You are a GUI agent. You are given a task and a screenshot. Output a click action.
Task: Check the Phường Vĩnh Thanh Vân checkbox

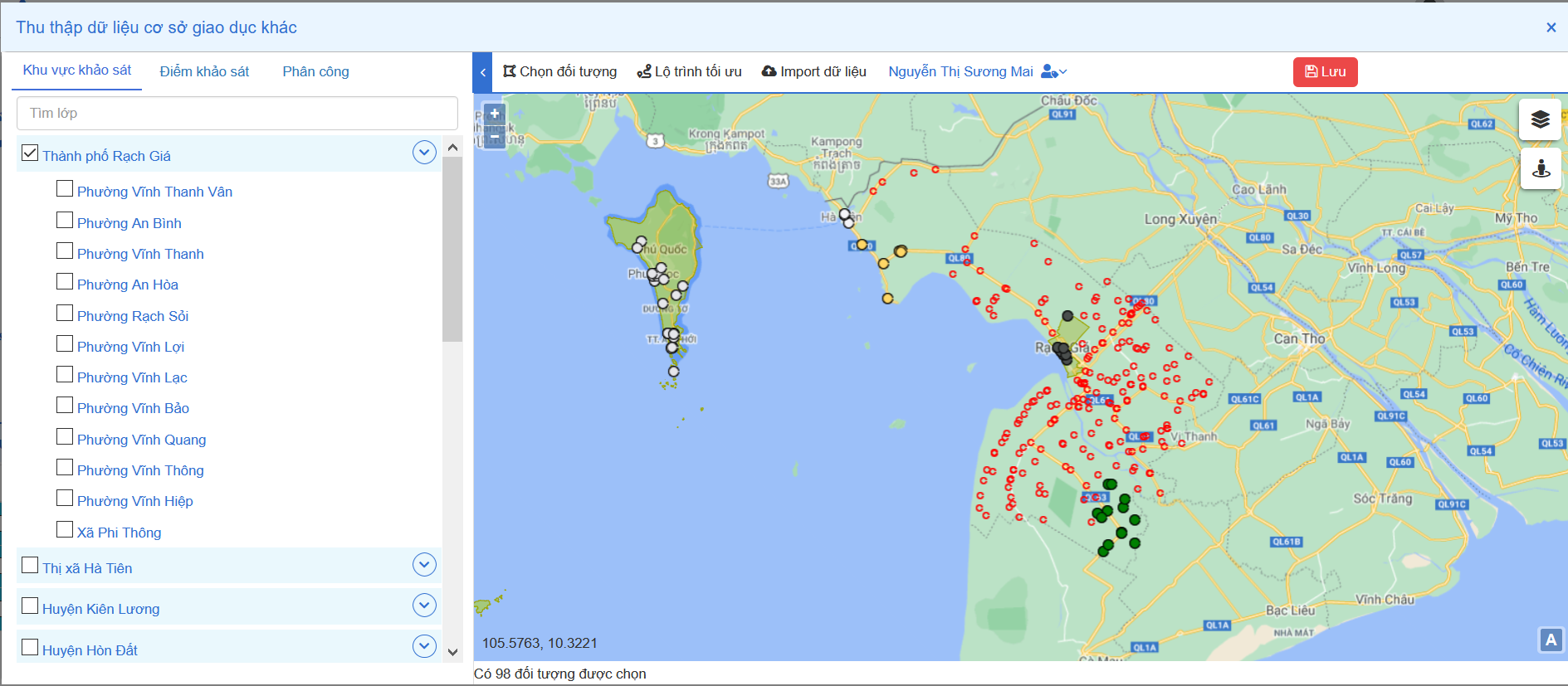point(65,189)
